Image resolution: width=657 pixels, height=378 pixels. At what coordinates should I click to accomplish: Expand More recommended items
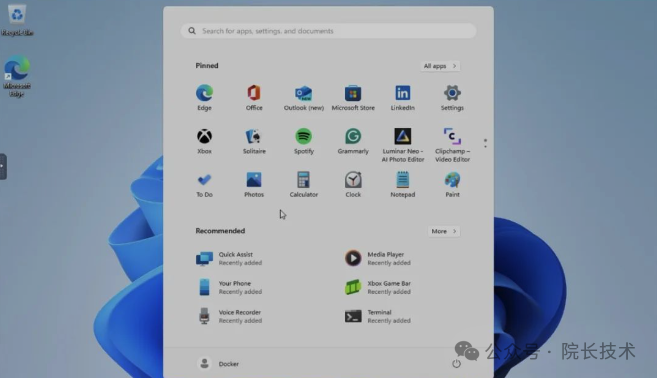(443, 231)
